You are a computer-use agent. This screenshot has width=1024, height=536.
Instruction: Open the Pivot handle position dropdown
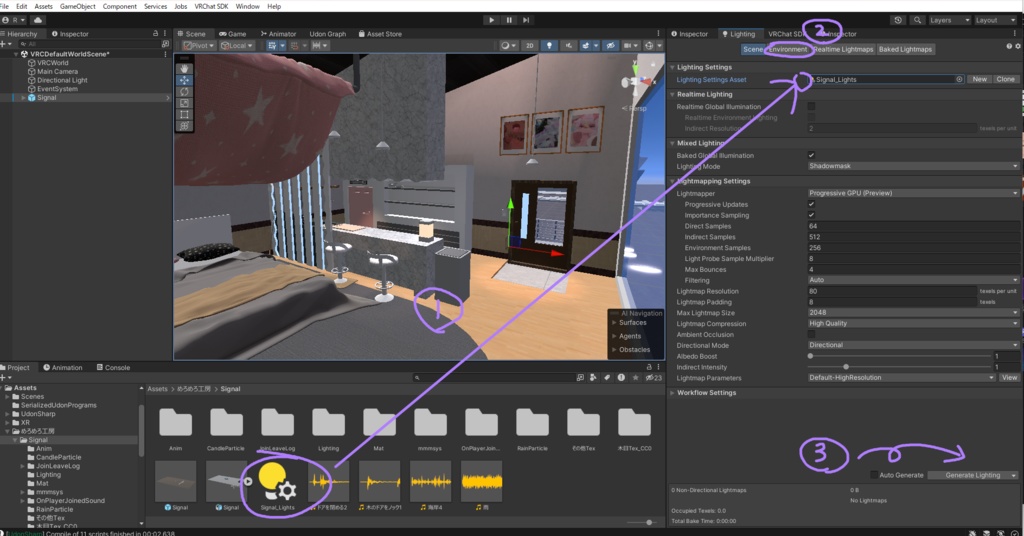coord(199,46)
